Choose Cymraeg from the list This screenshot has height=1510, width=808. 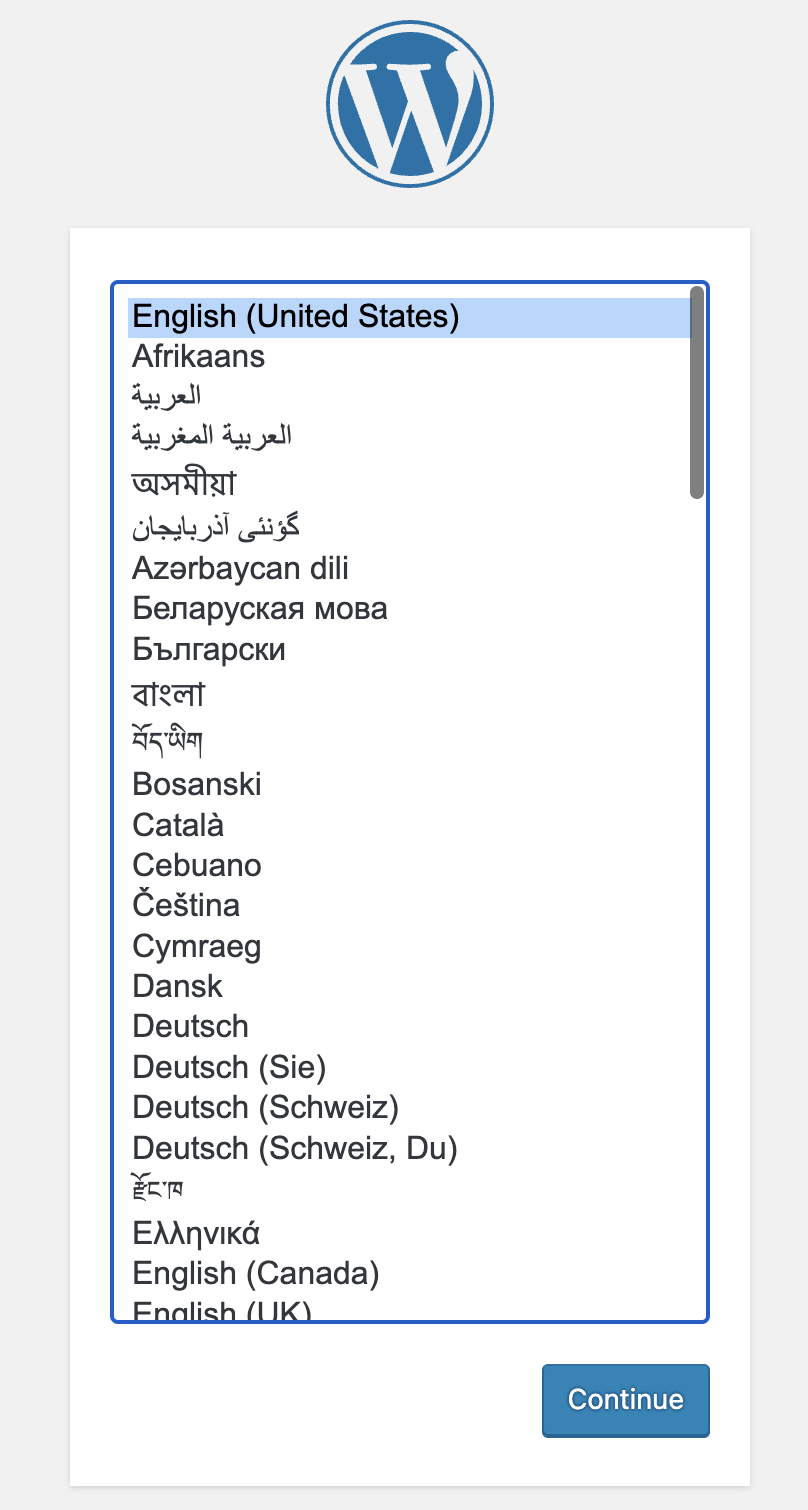tap(197, 946)
